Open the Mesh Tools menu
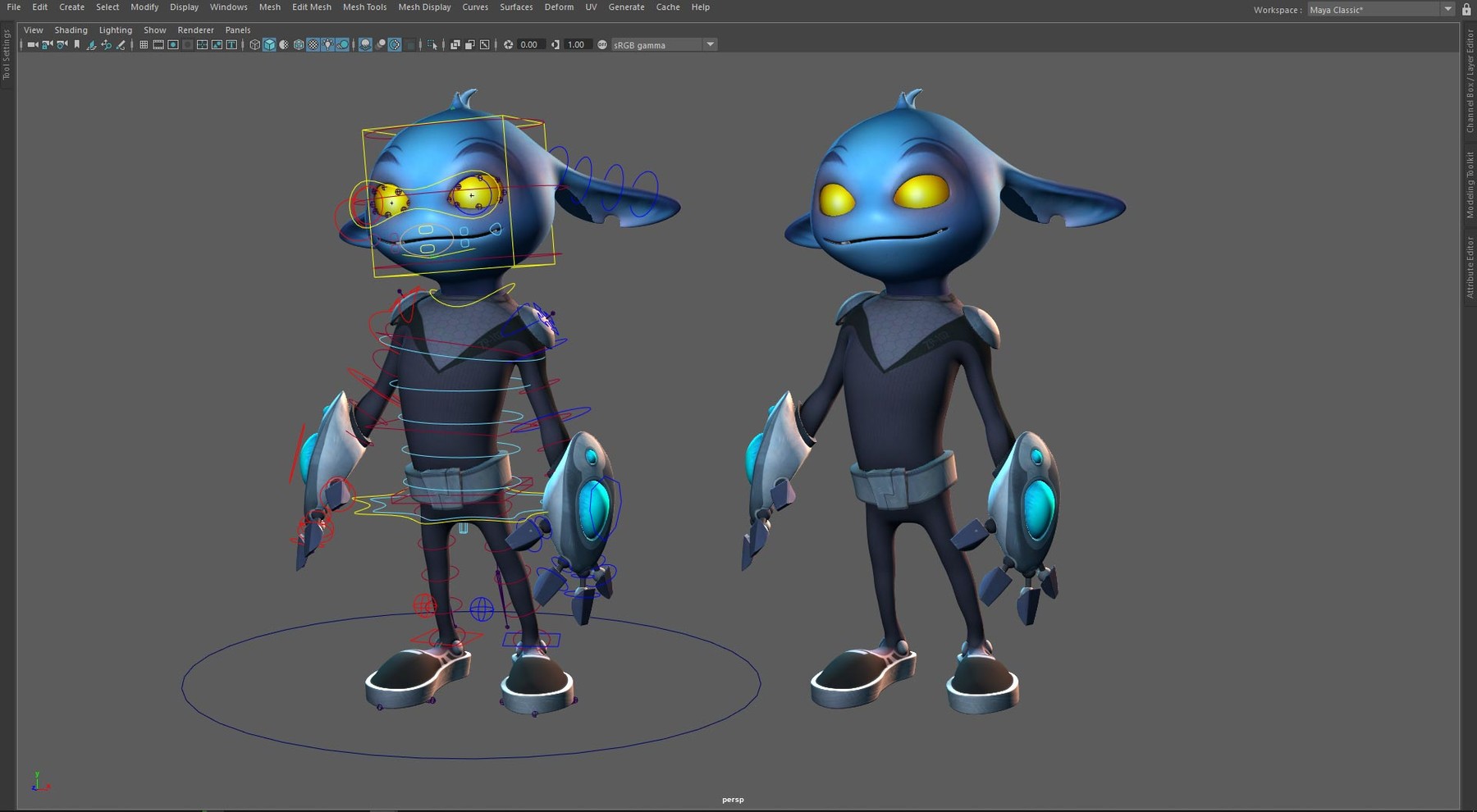Screen dimensions: 1477x812 click(x=364, y=7)
